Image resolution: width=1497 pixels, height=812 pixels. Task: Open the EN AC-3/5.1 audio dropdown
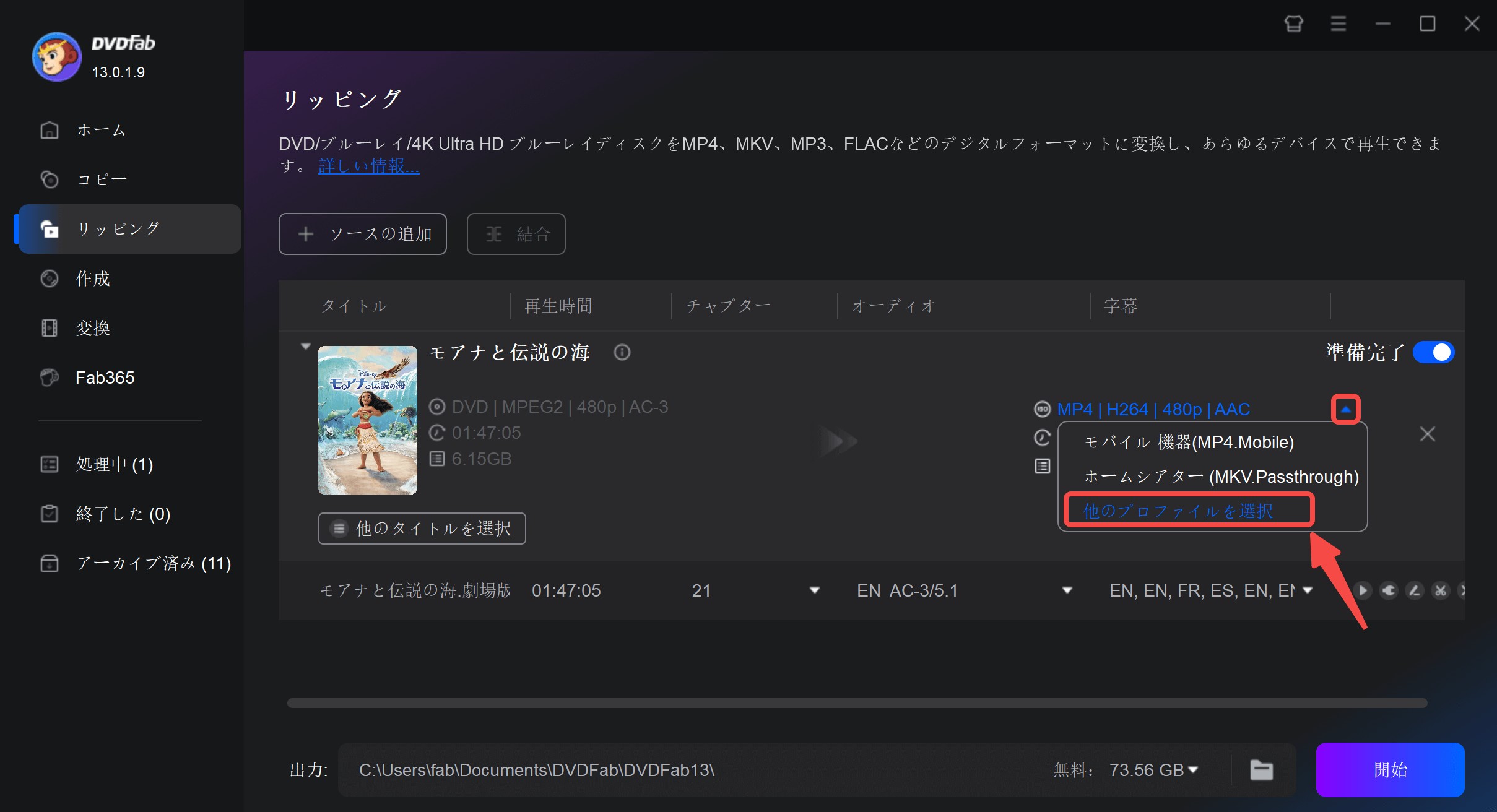click(1067, 590)
